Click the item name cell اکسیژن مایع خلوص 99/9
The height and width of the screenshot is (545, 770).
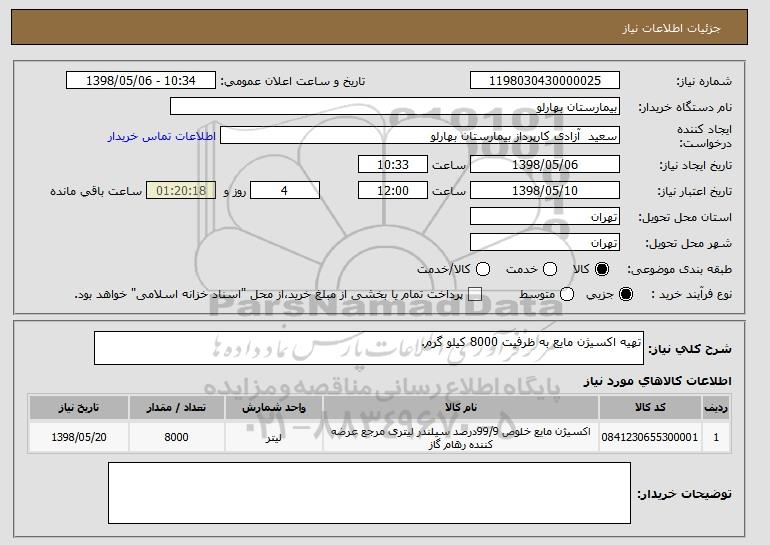click(461, 437)
